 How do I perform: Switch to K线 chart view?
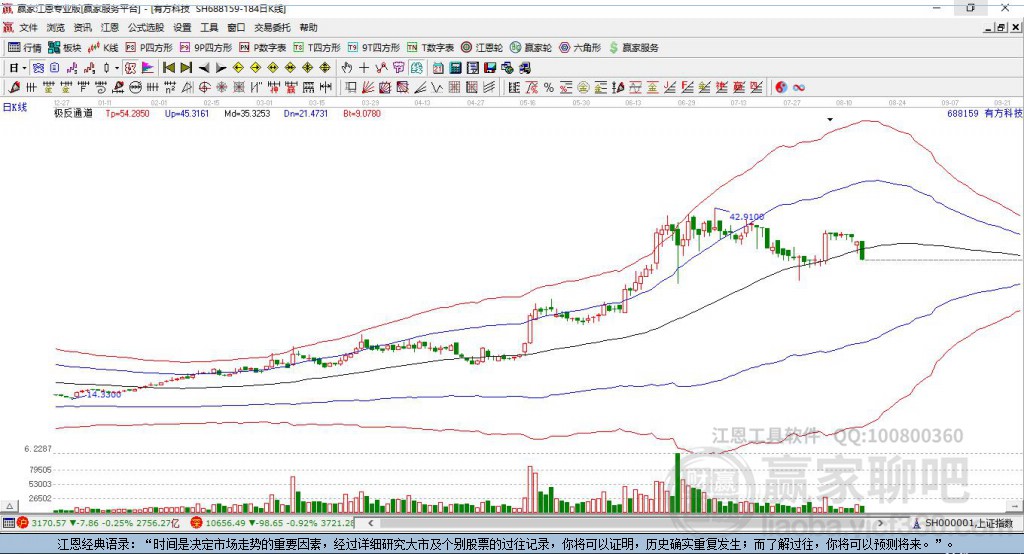(103, 48)
